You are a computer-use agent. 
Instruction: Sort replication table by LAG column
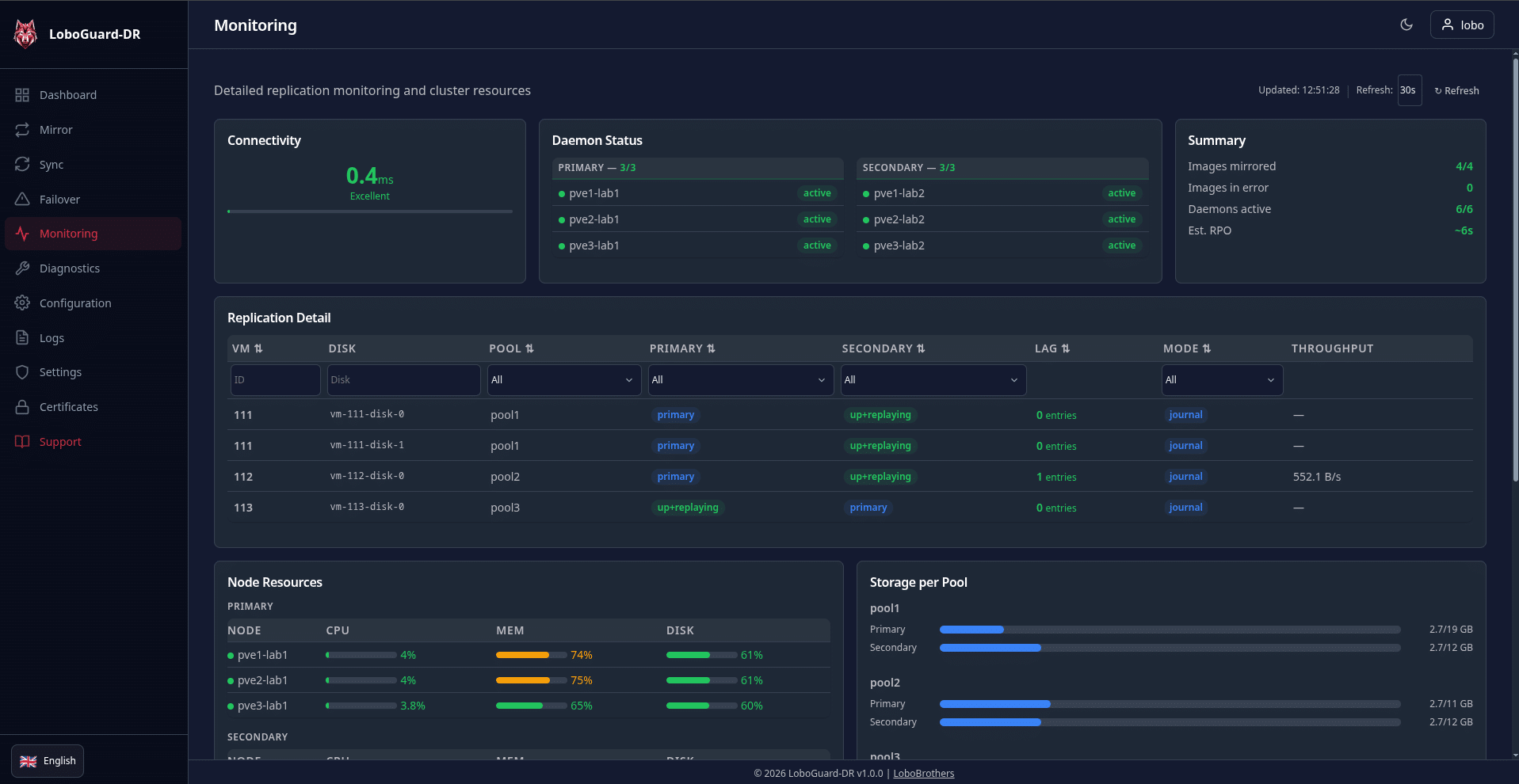pos(1052,348)
